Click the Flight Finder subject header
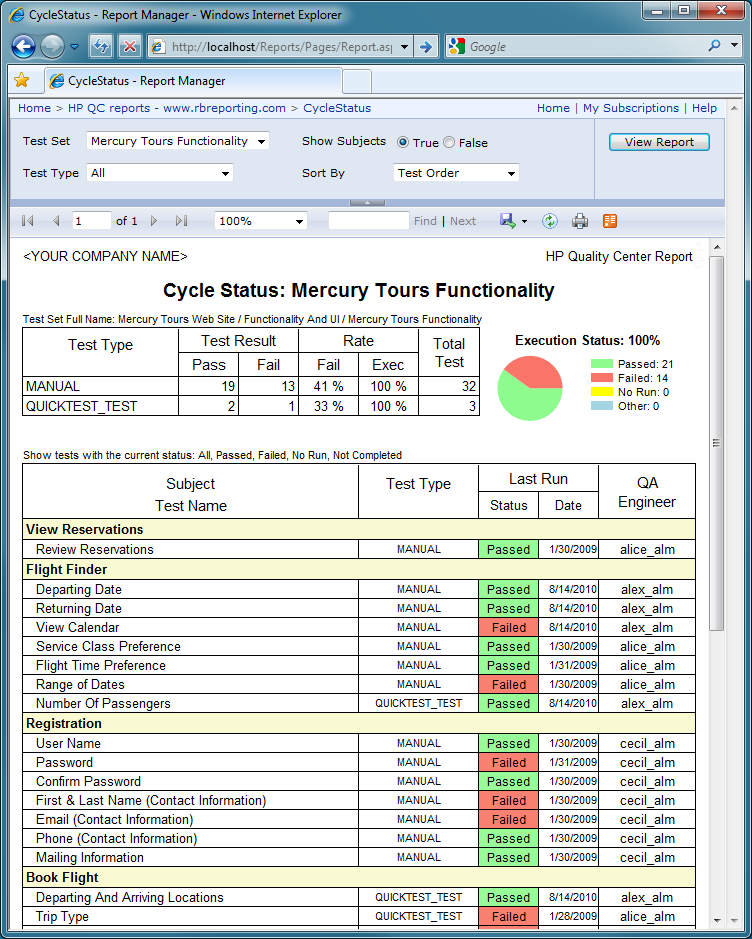 click(x=359, y=570)
